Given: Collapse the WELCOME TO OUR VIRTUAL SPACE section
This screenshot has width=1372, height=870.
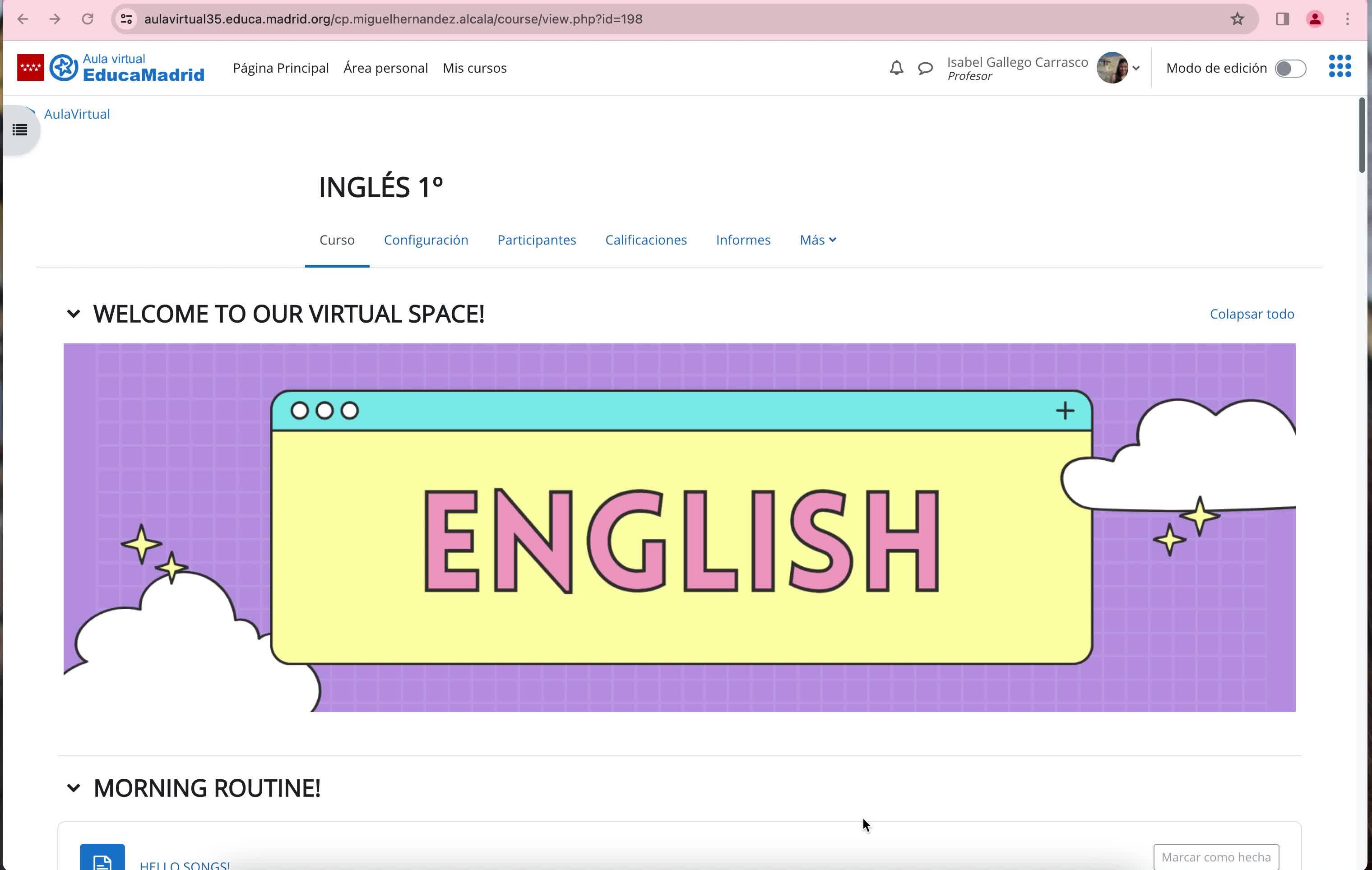Looking at the screenshot, I should coord(74,314).
